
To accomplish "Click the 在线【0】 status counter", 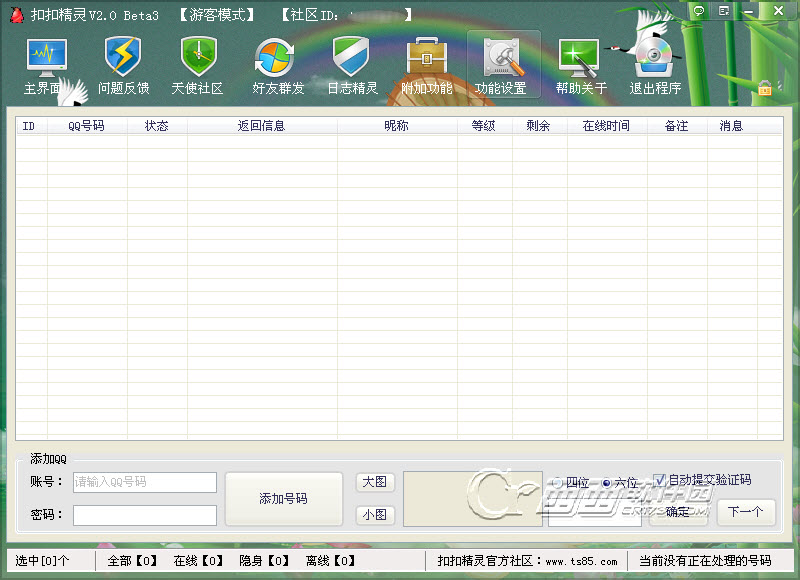I will (x=198, y=561).
